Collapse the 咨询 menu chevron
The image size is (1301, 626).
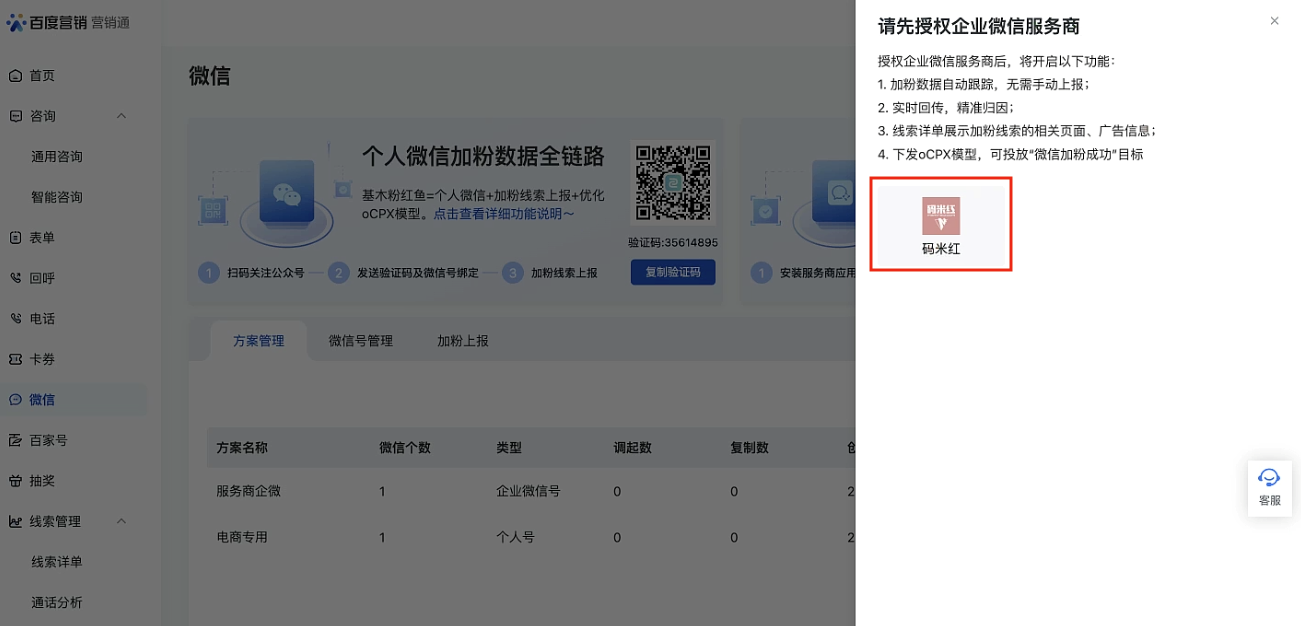122,116
